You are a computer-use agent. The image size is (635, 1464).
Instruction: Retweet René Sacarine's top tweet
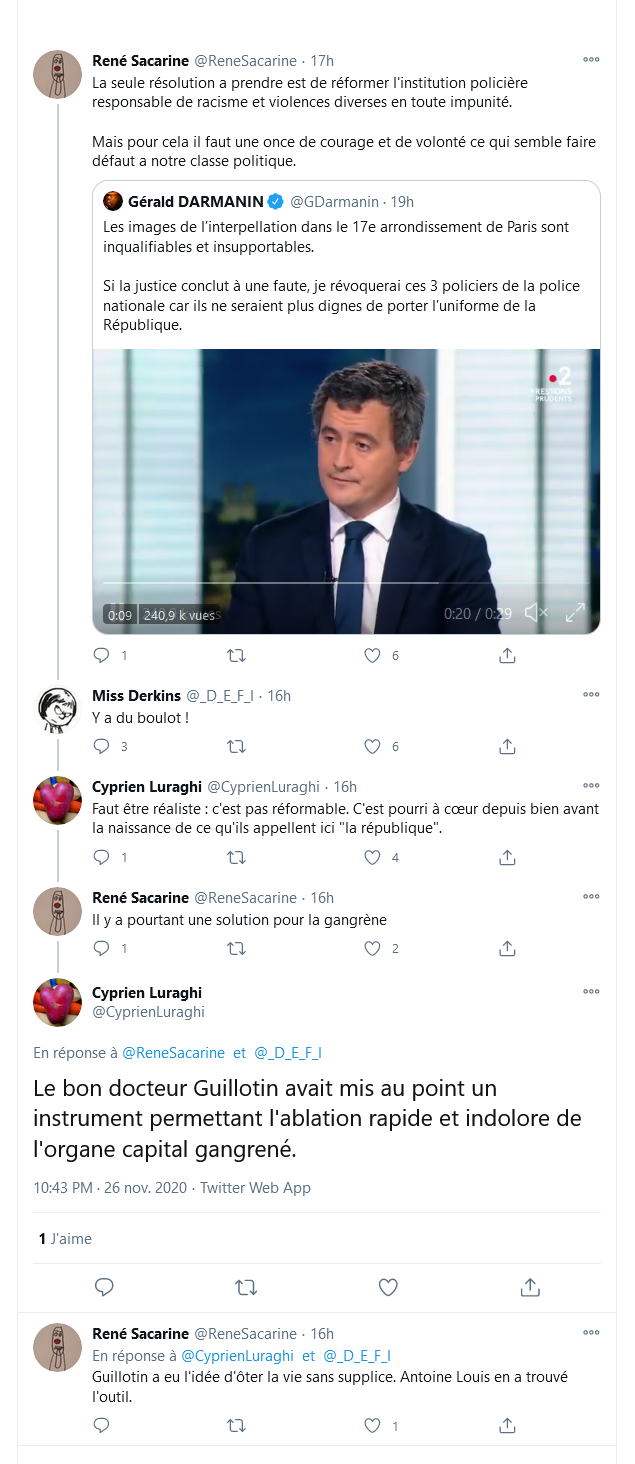tap(237, 656)
